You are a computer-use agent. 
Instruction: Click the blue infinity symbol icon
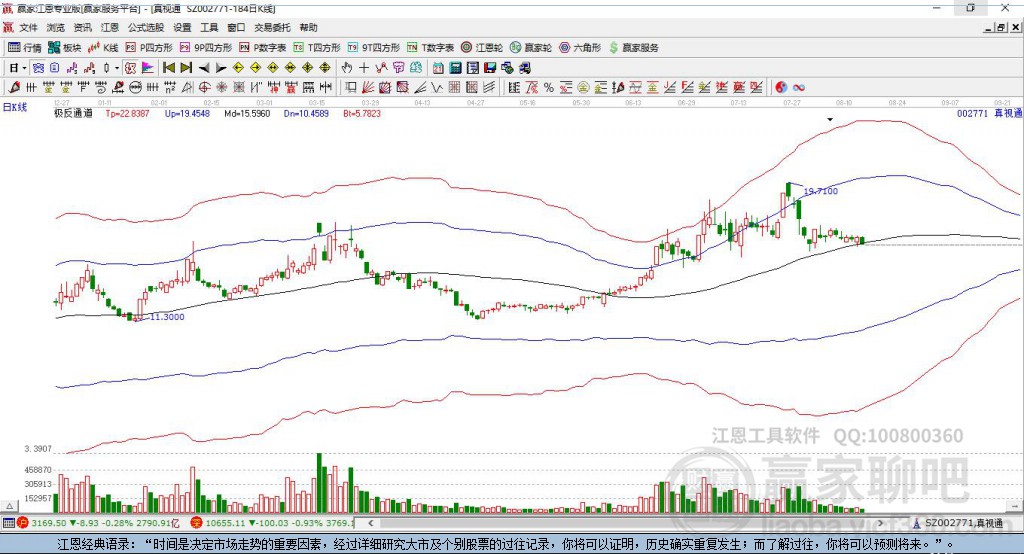[x=799, y=88]
